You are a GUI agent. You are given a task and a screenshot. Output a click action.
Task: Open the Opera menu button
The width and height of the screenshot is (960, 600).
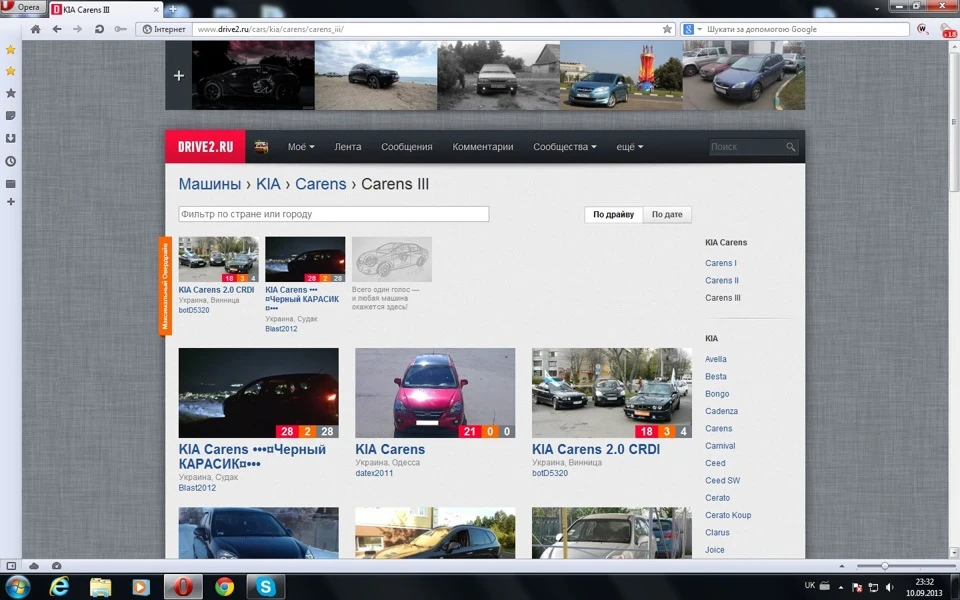22,7
